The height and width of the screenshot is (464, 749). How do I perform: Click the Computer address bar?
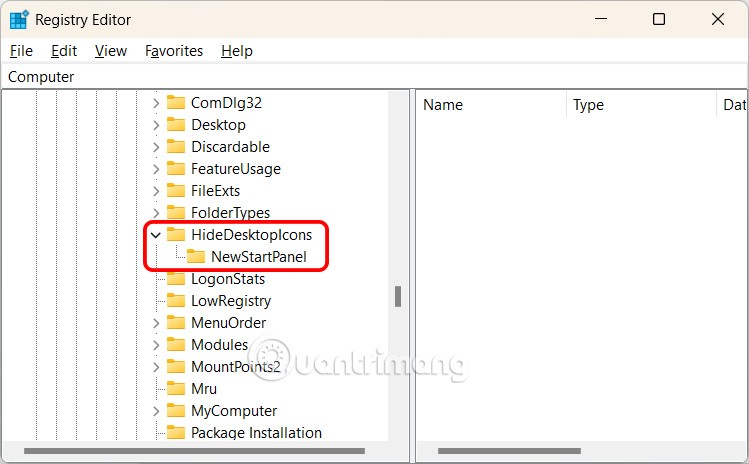[374, 76]
